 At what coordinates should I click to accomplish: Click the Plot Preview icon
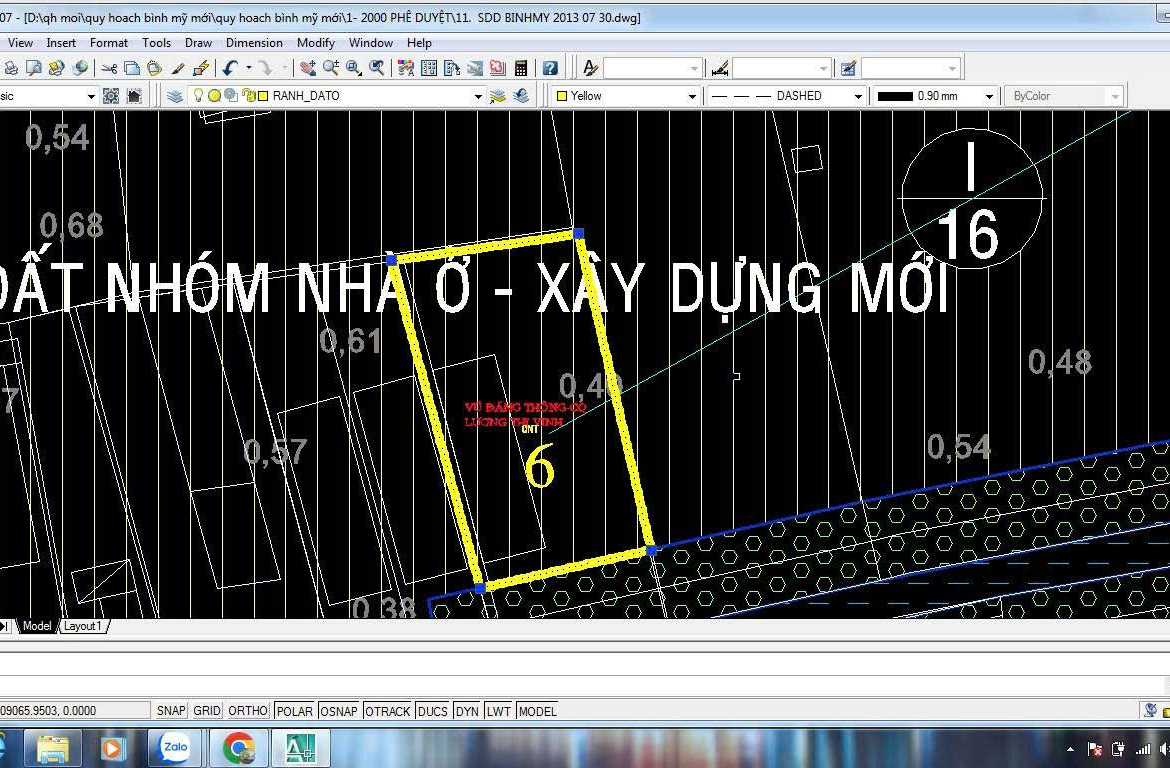(34, 68)
